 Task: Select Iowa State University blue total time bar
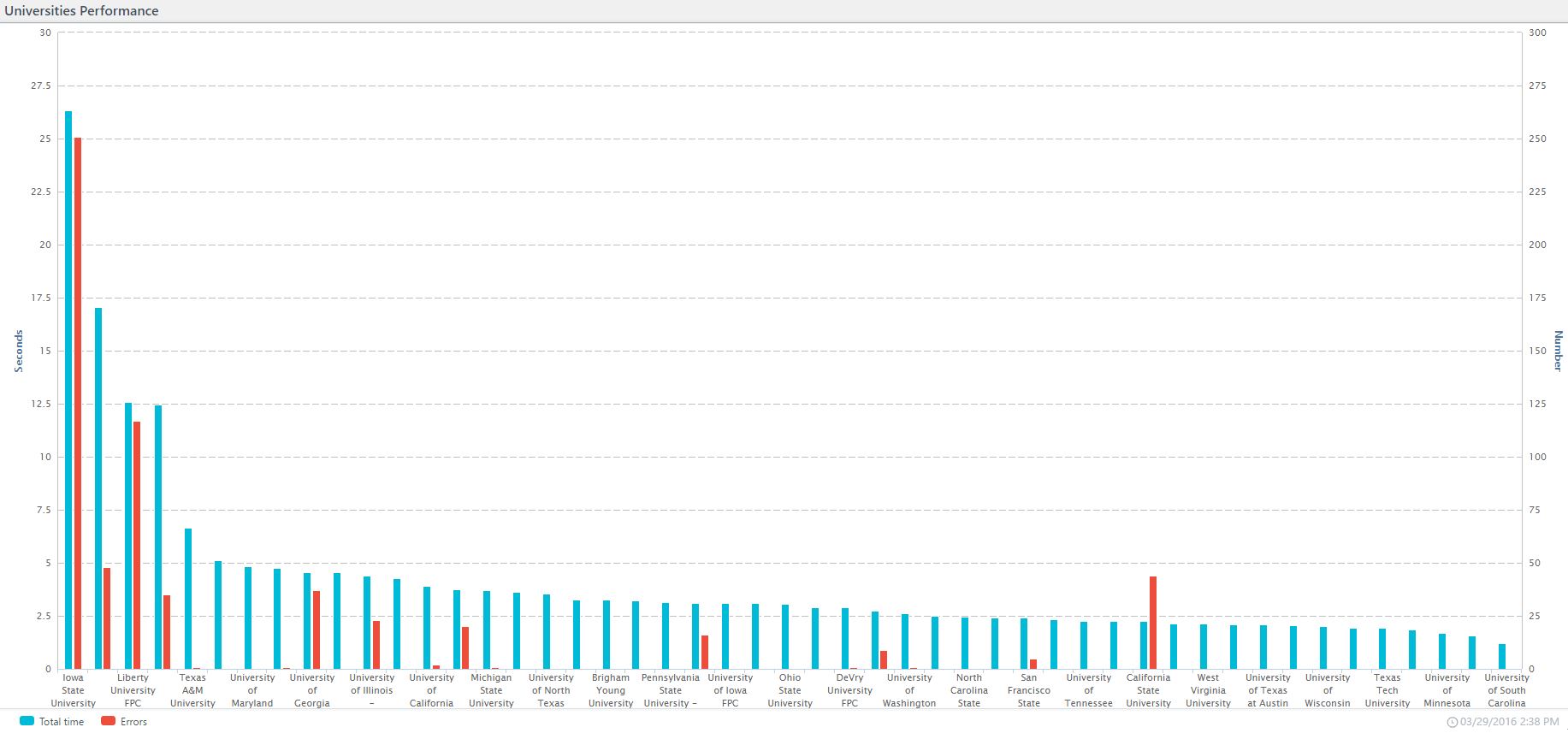(68, 390)
